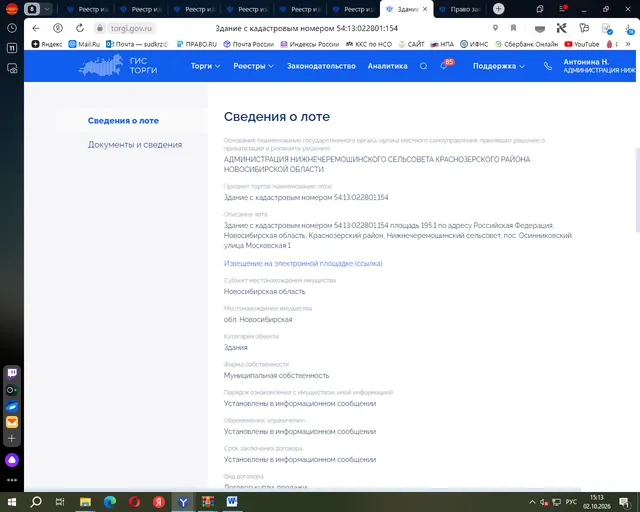
Task: Expand the Торги dropdown menu
Action: pyautogui.click(x=205, y=66)
